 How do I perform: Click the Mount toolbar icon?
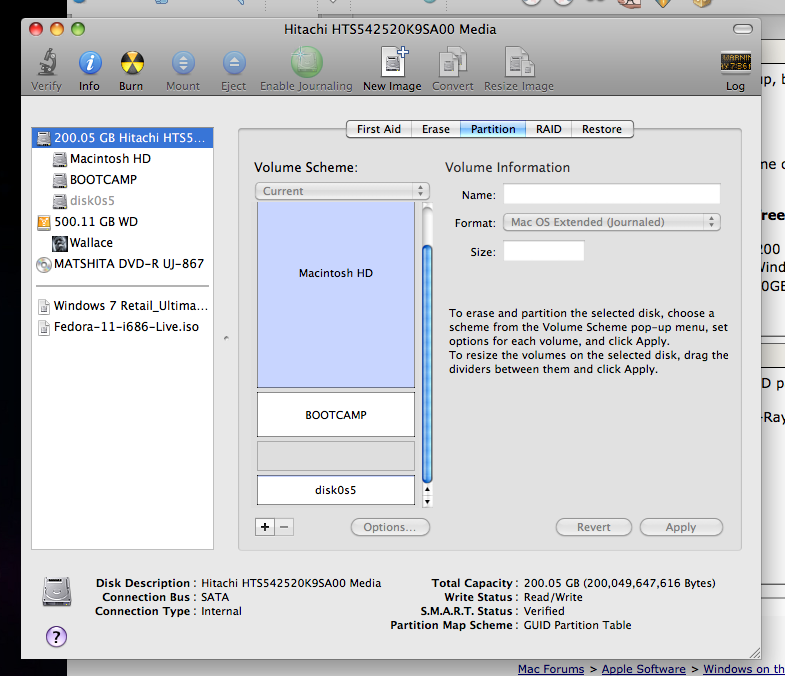pos(183,63)
